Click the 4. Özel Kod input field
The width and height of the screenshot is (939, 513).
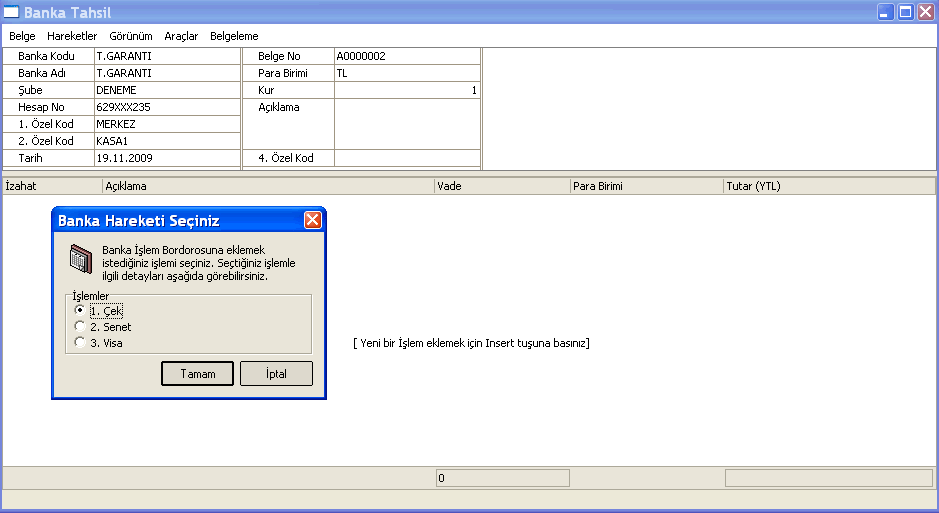click(407, 158)
